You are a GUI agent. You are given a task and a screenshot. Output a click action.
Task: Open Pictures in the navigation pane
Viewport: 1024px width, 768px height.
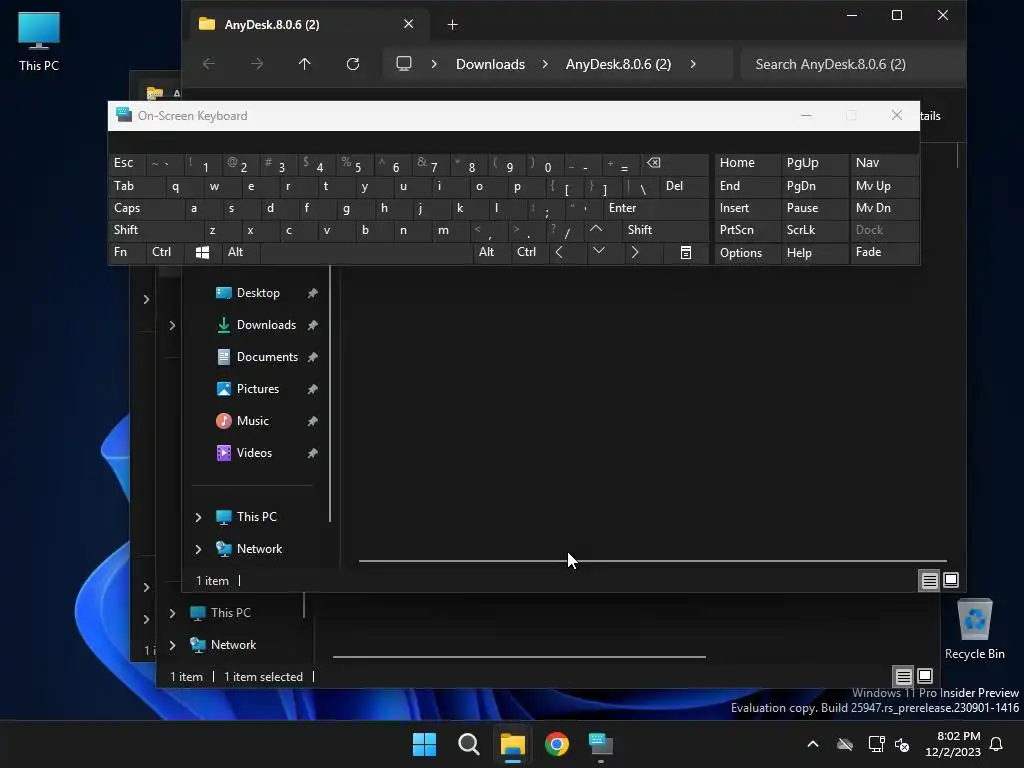coord(258,389)
